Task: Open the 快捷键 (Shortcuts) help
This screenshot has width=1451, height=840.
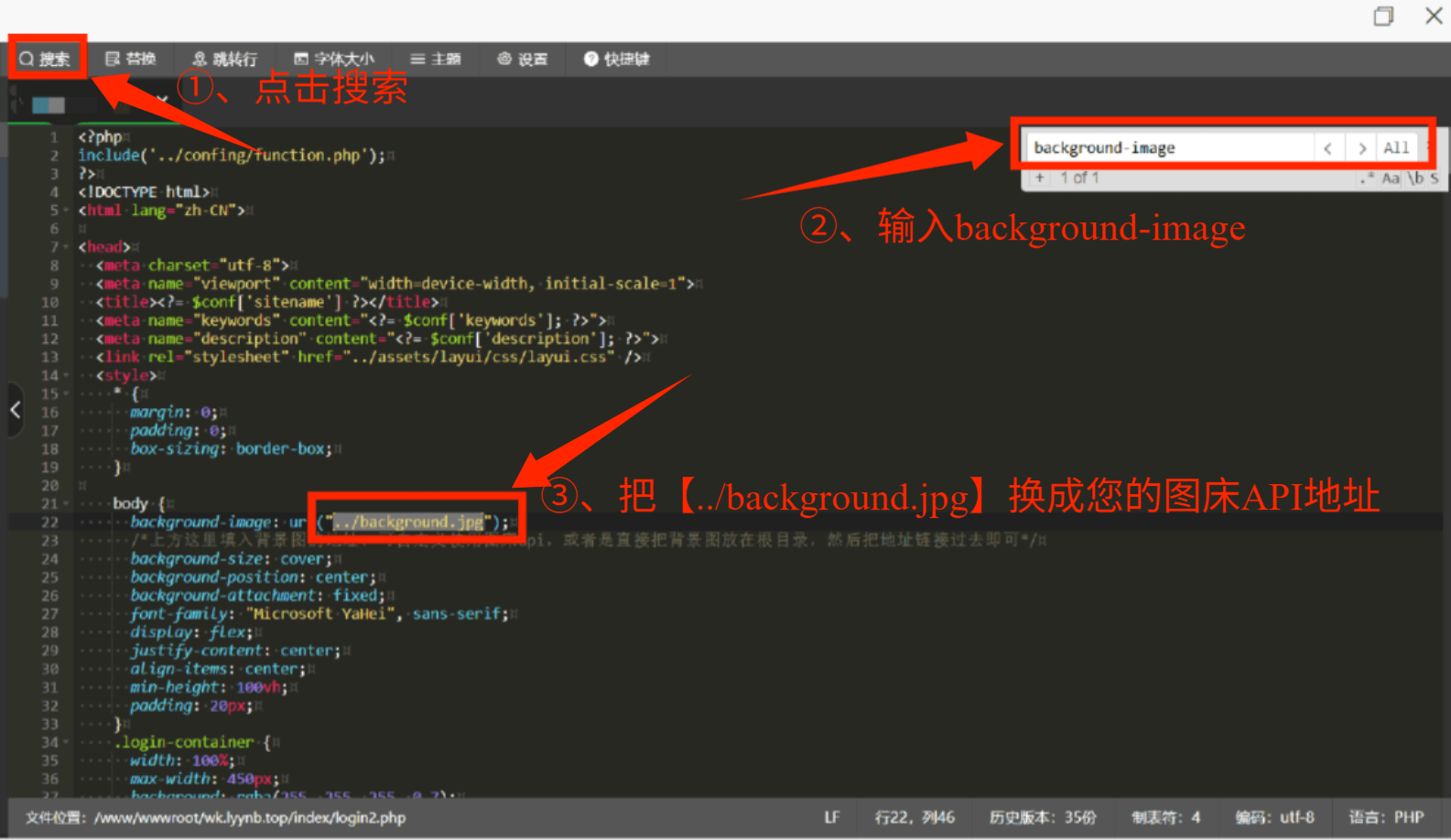Action: (x=617, y=59)
